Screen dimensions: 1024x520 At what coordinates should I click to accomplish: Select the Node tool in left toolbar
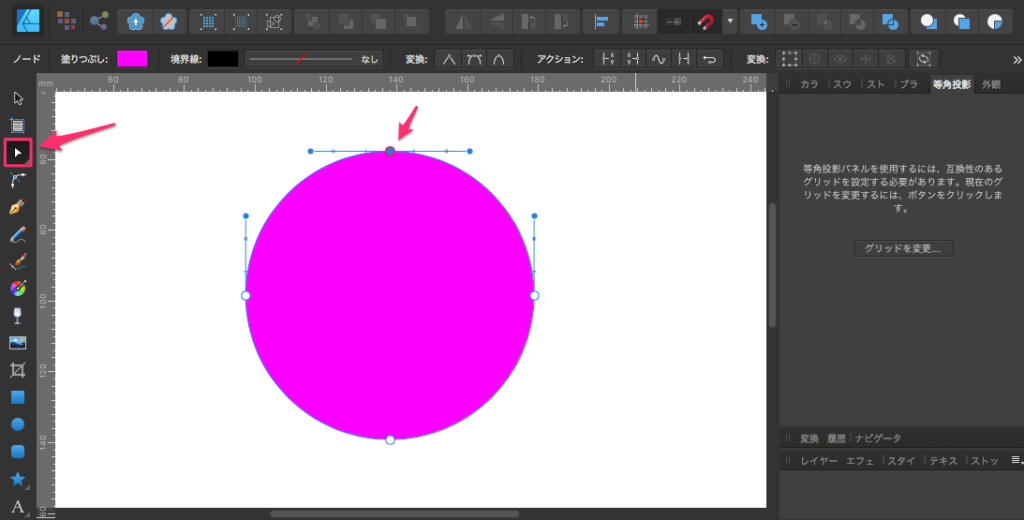(18, 153)
